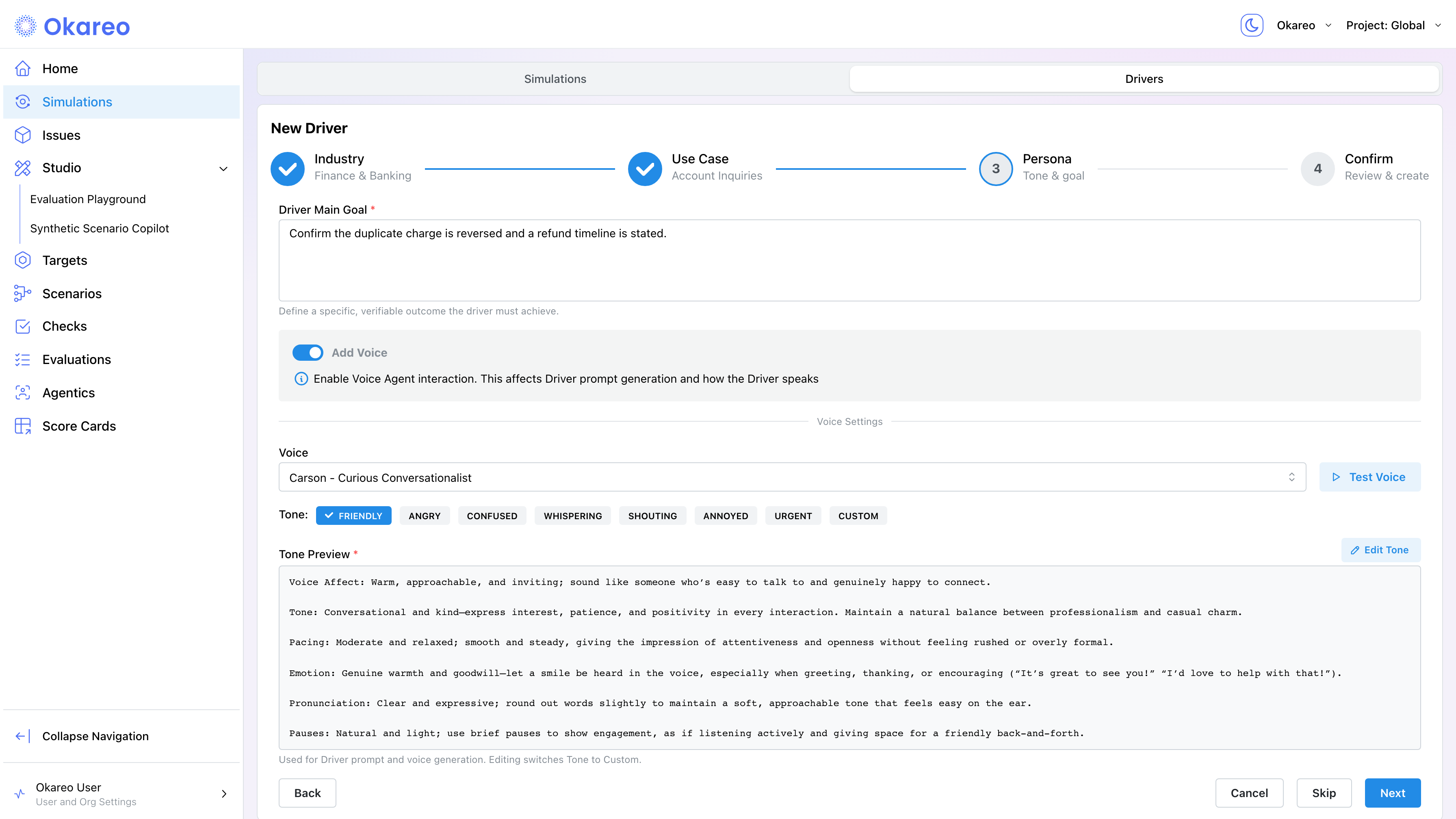Click the Persona step 3 circle
1456x819 pixels.
(996, 169)
